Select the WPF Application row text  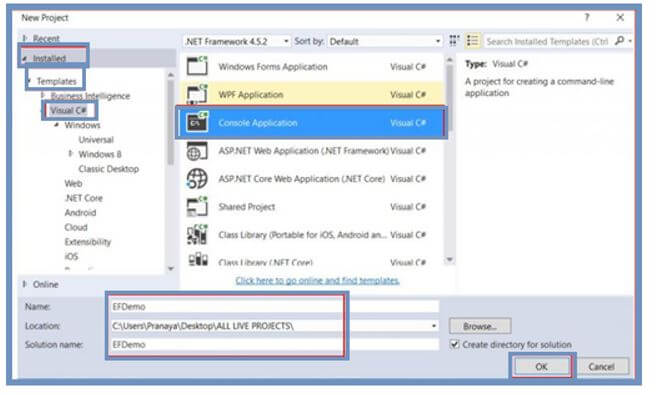(251, 94)
